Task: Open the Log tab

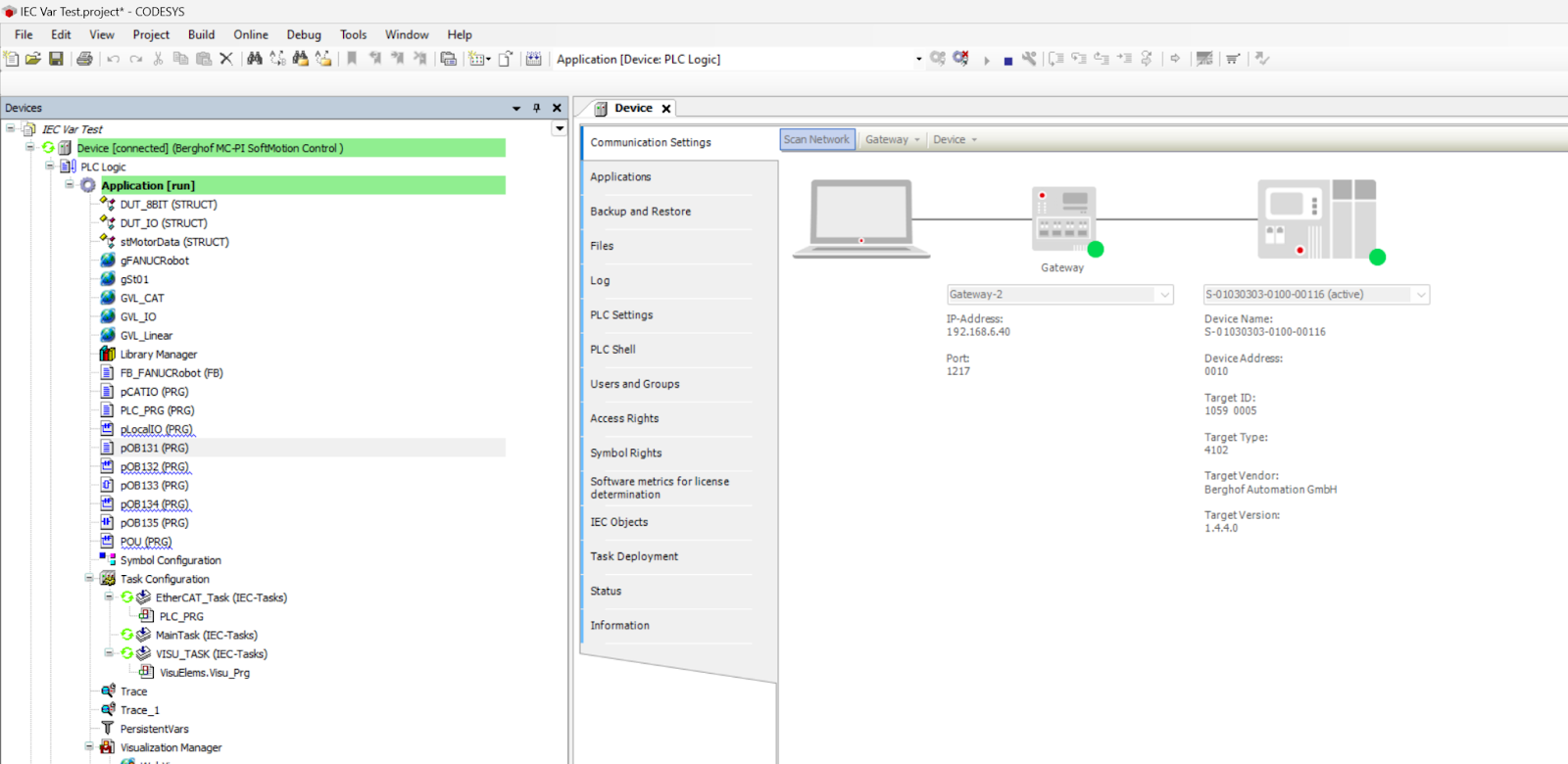Action: pos(600,281)
